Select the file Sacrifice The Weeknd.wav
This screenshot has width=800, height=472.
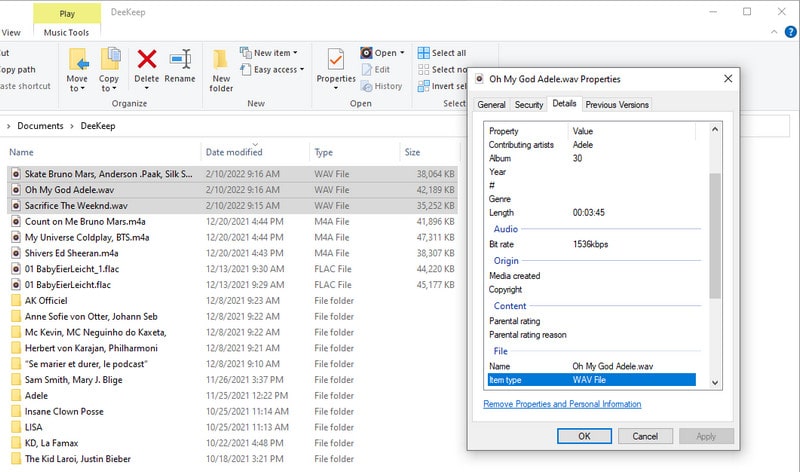232,206
